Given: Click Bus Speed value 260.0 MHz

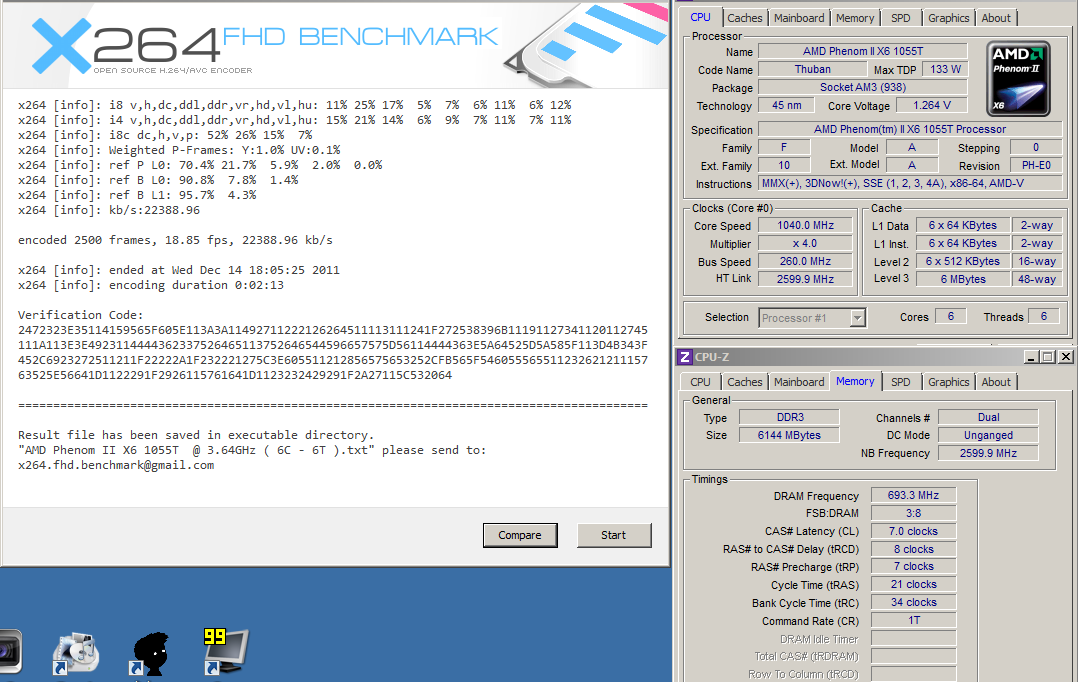Looking at the screenshot, I should (805, 261).
